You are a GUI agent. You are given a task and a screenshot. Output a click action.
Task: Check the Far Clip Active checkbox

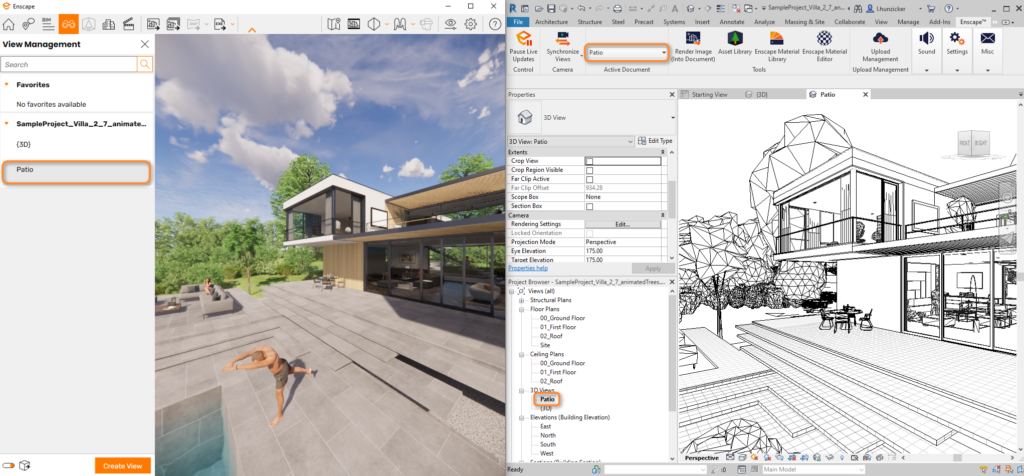click(x=589, y=179)
